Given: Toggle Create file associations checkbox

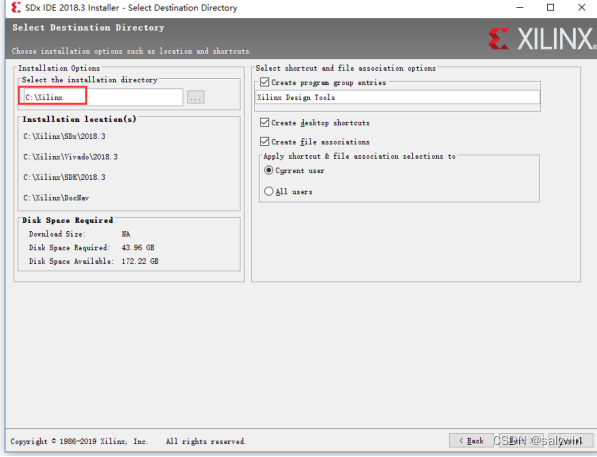Looking at the screenshot, I should point(265,142).
